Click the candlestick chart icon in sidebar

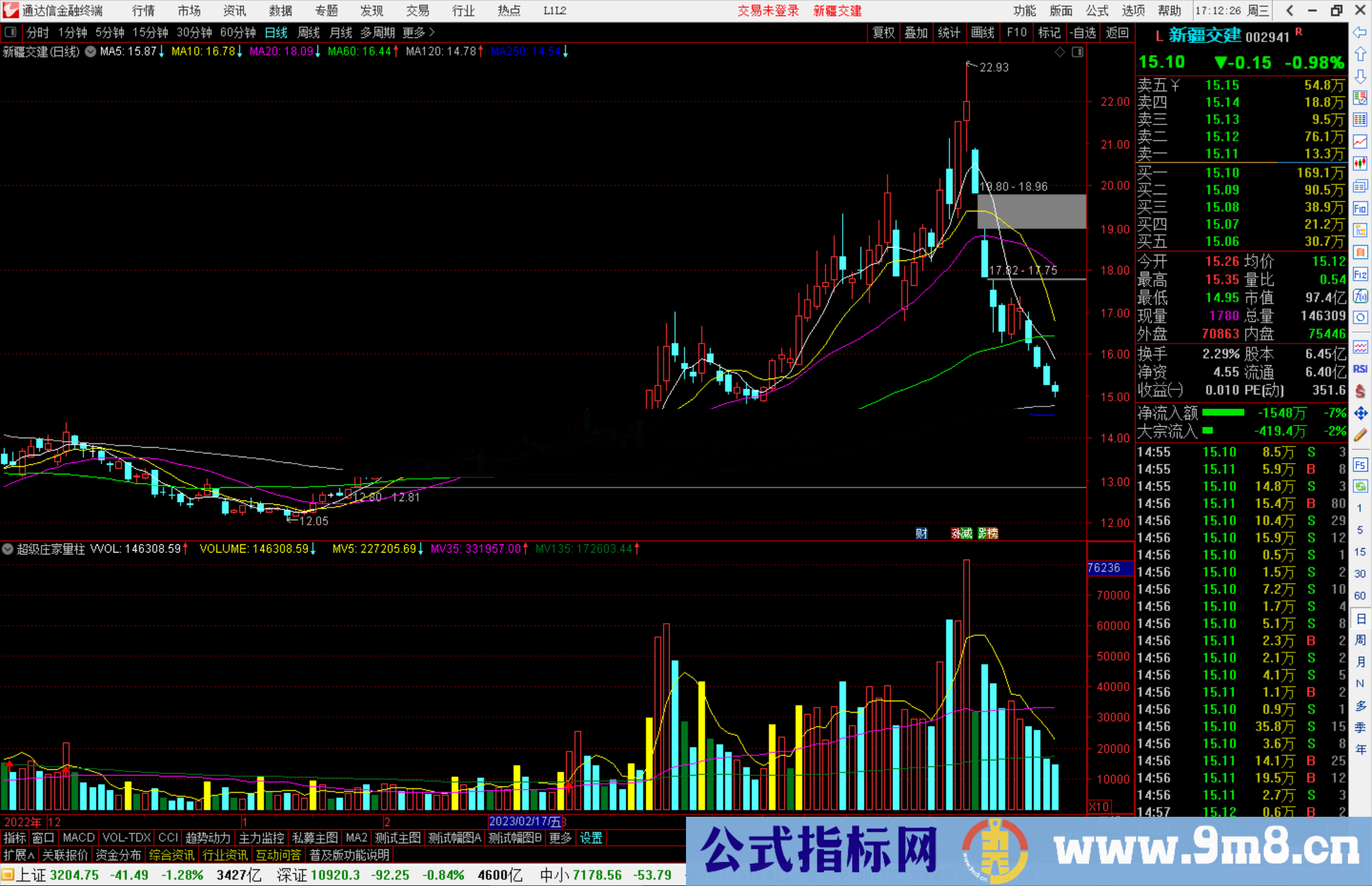pyautogui.click(x=1360, y=163)
